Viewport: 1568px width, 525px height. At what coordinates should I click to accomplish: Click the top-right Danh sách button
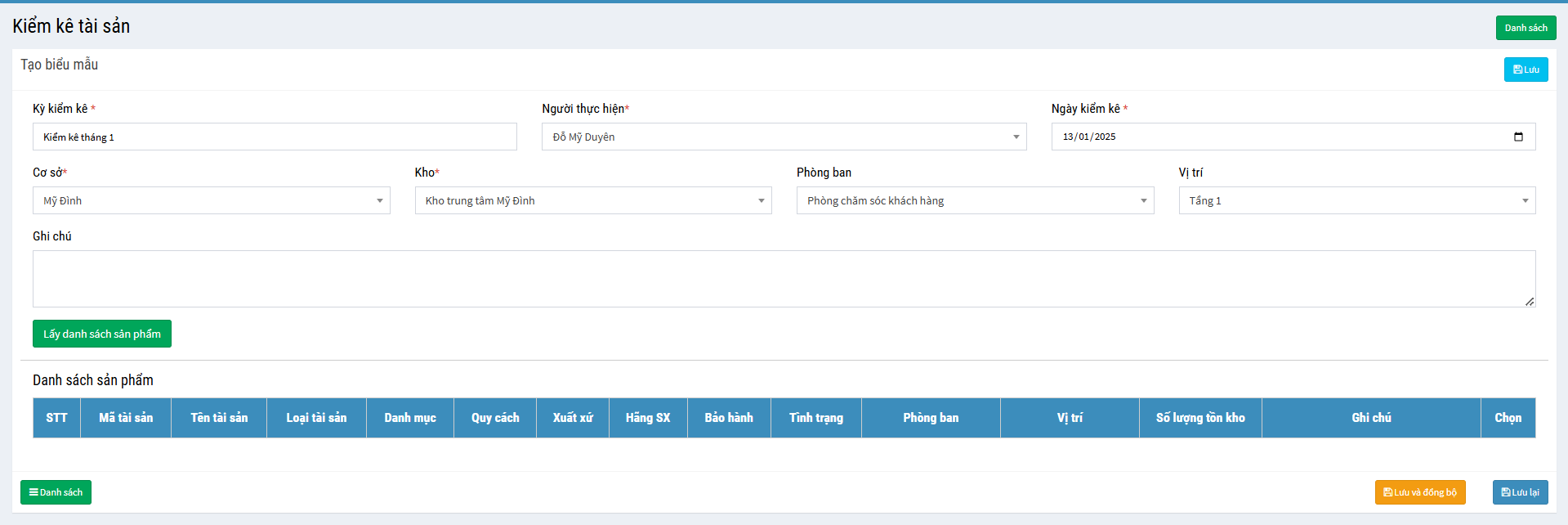[x=1526, y=28]
